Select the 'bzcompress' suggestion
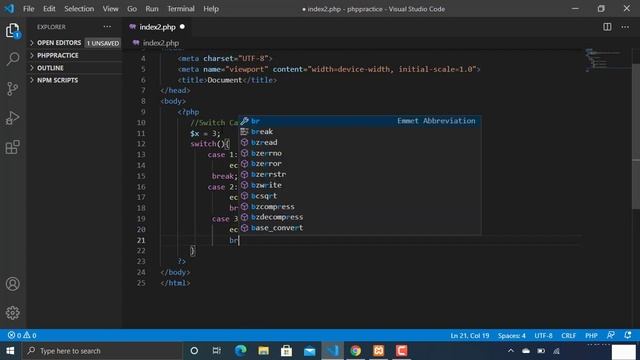 tap(360, 207)
